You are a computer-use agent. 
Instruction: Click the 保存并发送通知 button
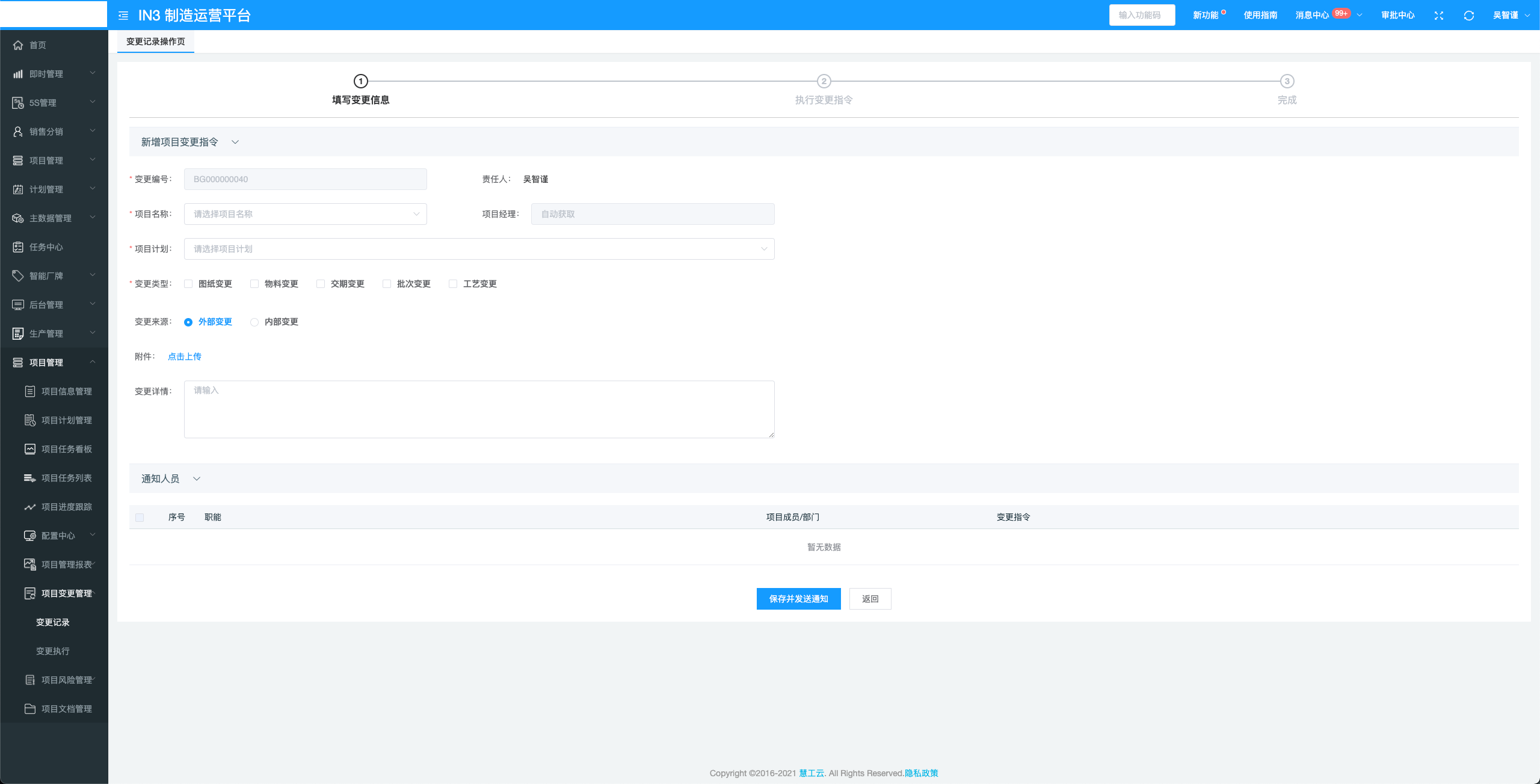798,599
